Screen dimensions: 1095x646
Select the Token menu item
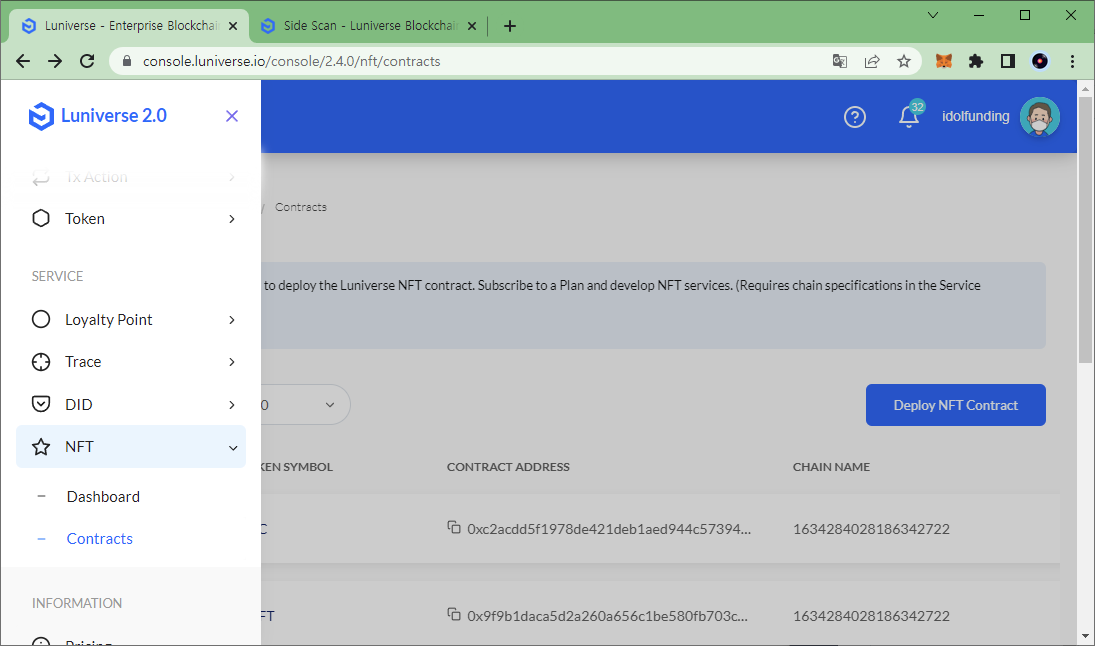tap(131, 219)
